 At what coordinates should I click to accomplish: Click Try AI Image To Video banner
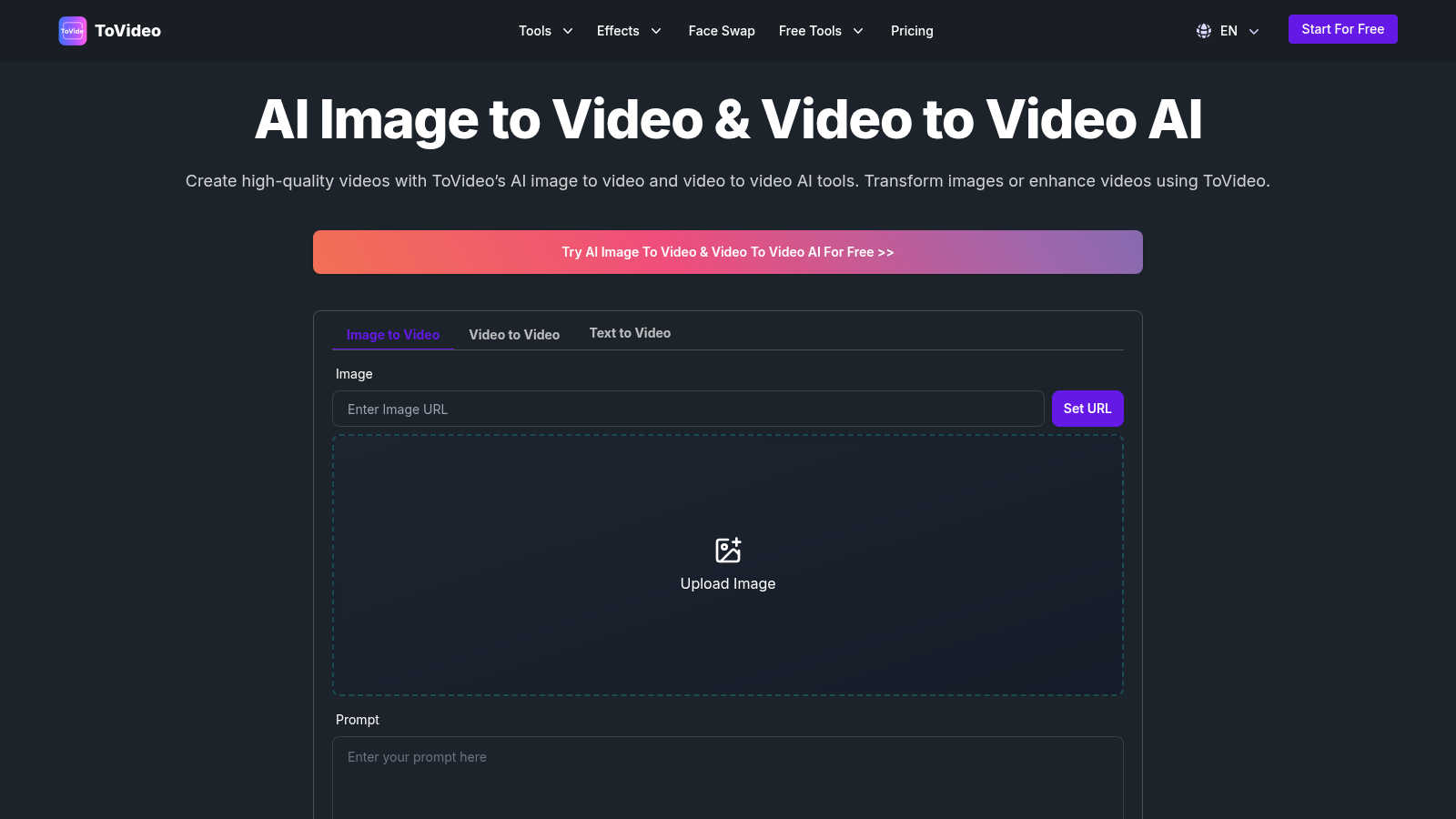pos(728,252)
